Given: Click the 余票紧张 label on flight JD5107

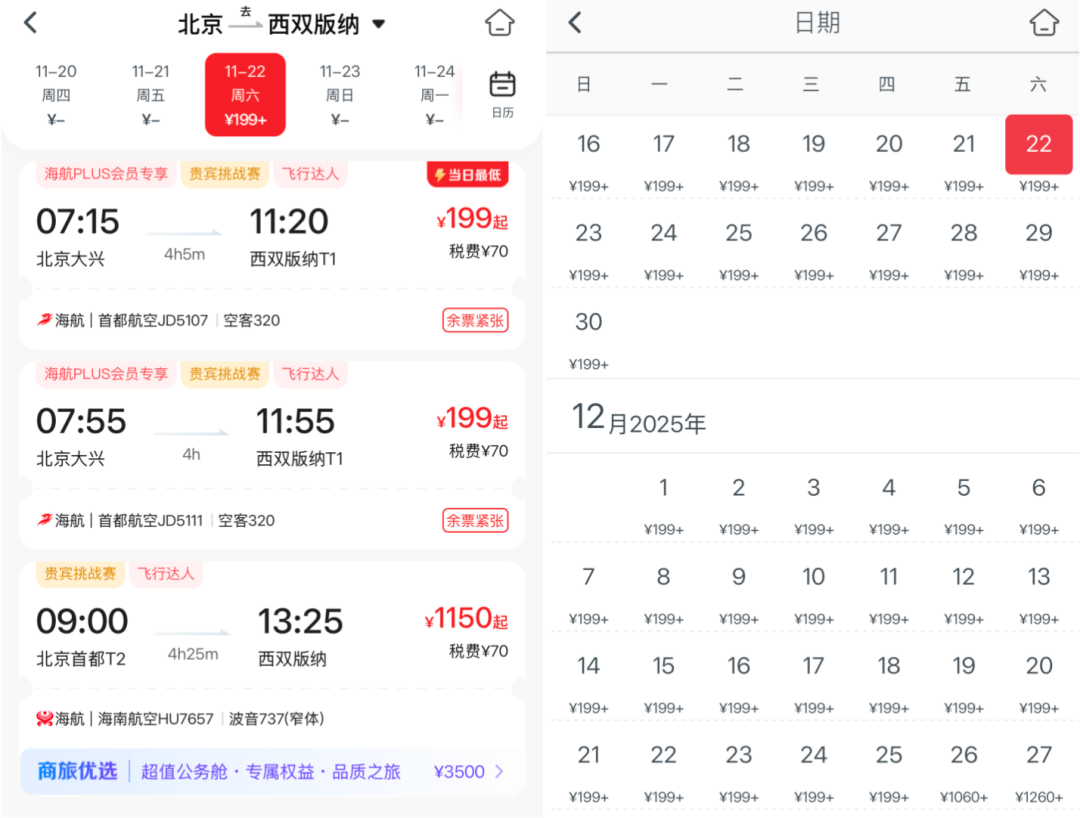Looking at the screenshot, I should pyautogui.click(x=475, y=320).
